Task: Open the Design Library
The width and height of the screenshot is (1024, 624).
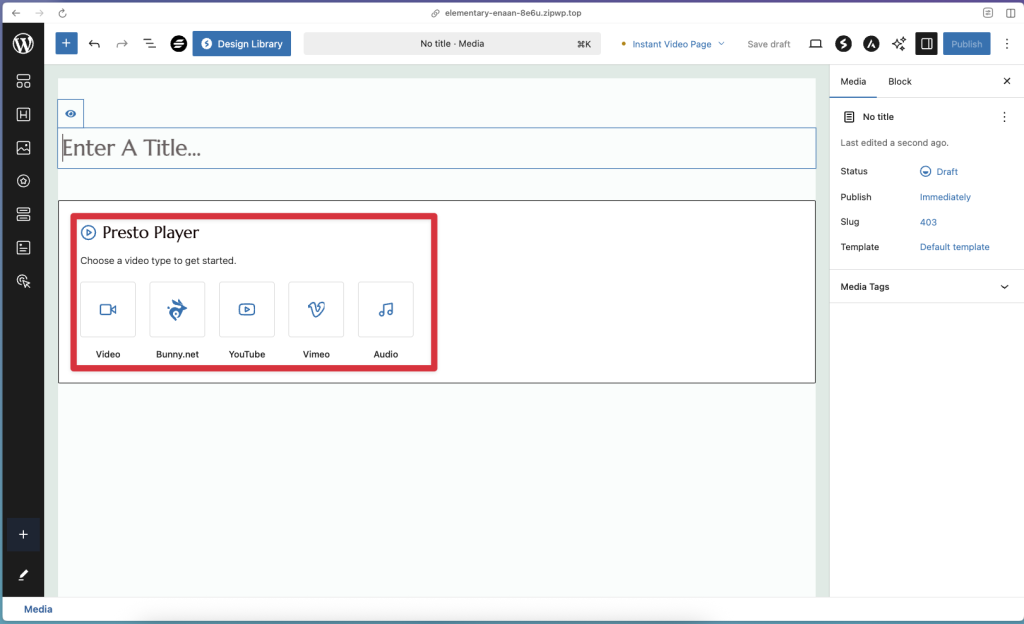Action: 242,44
